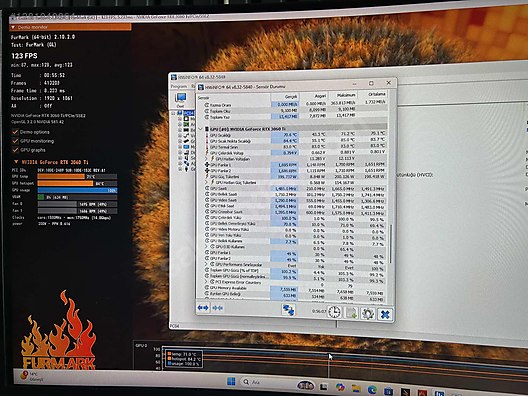528x396 pixels.
Task: Expand the GPU Hatları Voltajları sub-group
Action: [206, 158]
